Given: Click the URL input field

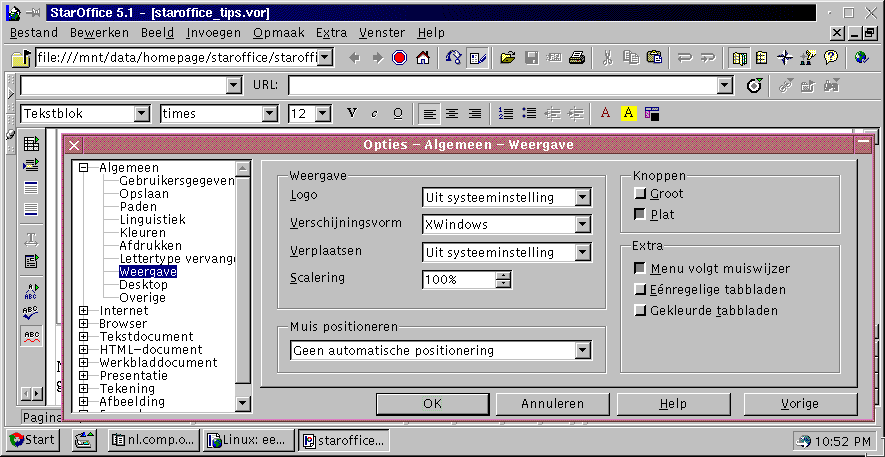Looking at the screenshot, I should pos(503,86).
